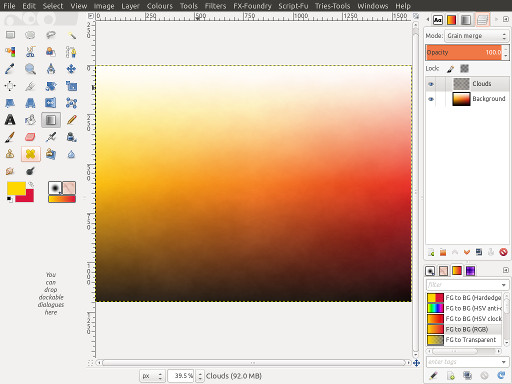
Task: Choose the Airbrush tool
Action: tap(51, 137)
